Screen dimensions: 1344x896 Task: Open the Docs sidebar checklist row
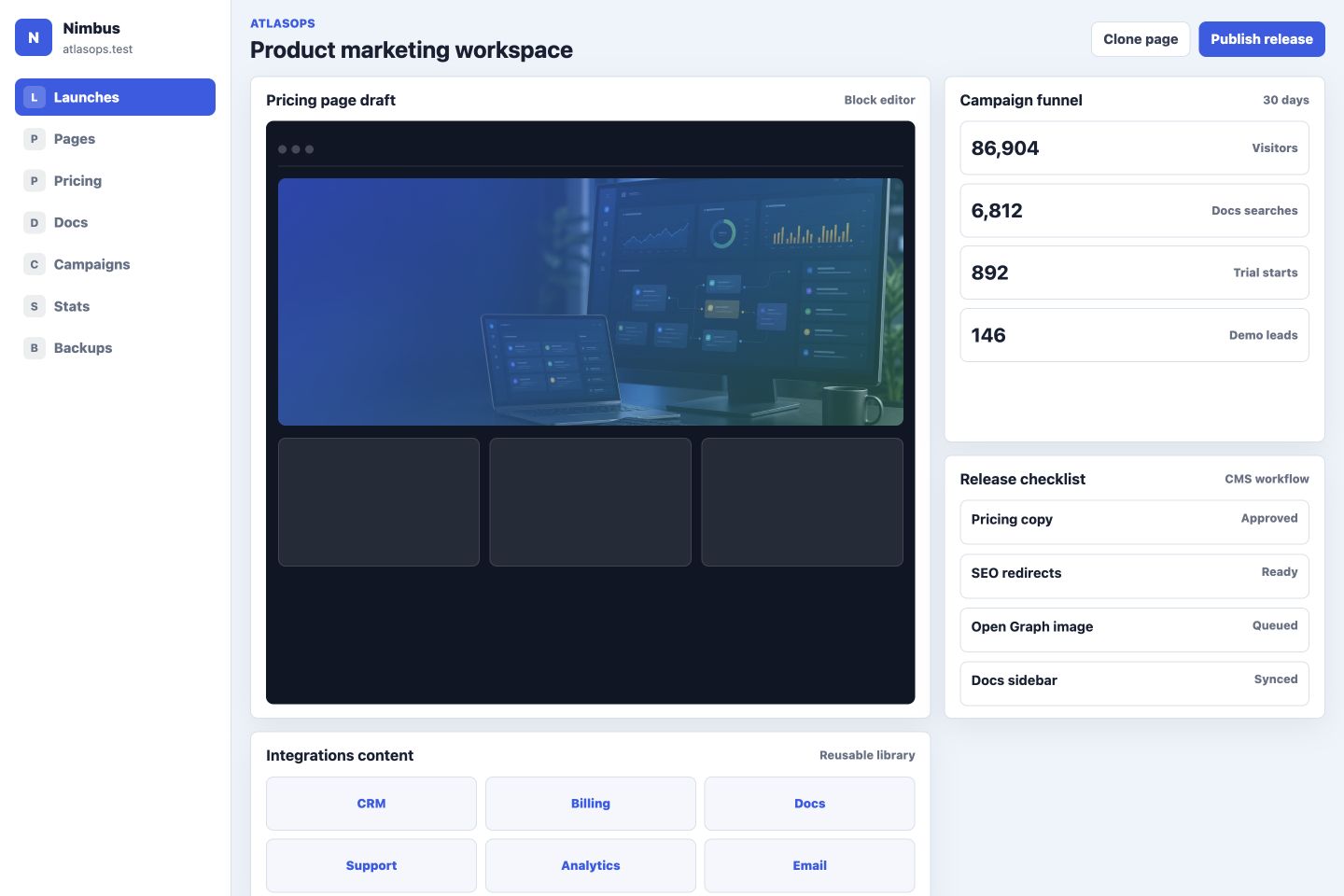(1135, 683)
